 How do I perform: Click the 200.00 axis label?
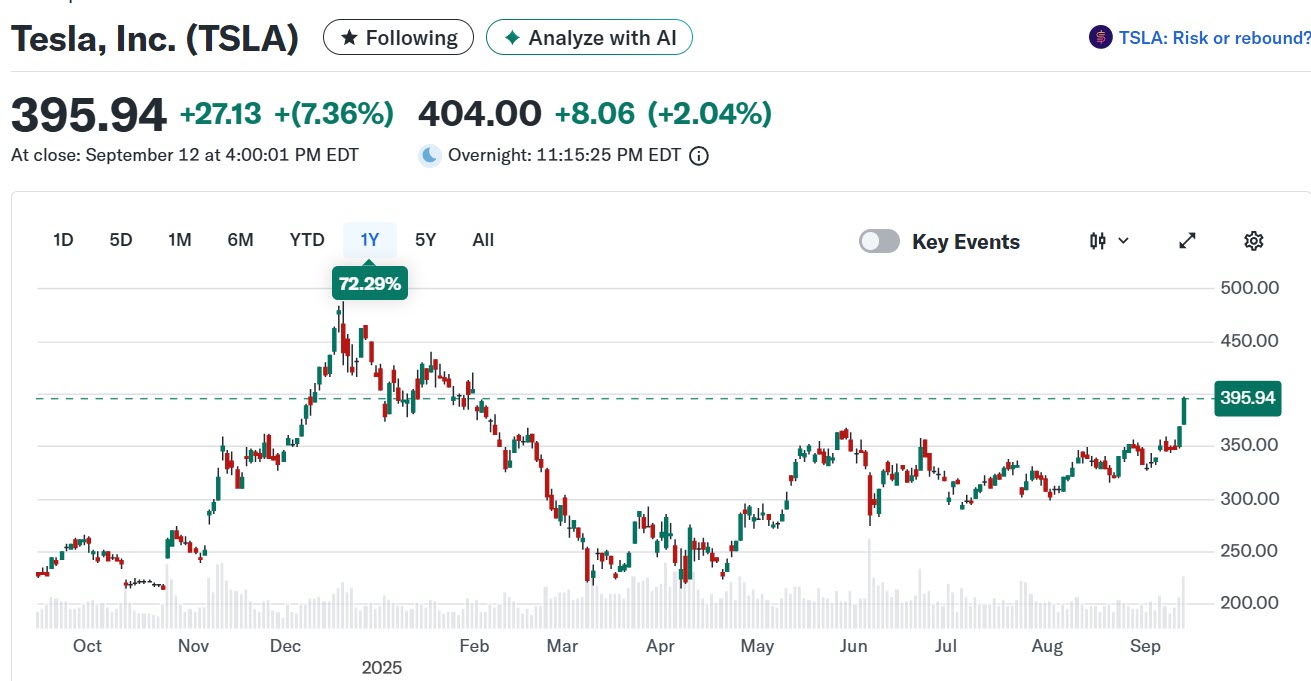point(1250,603)
